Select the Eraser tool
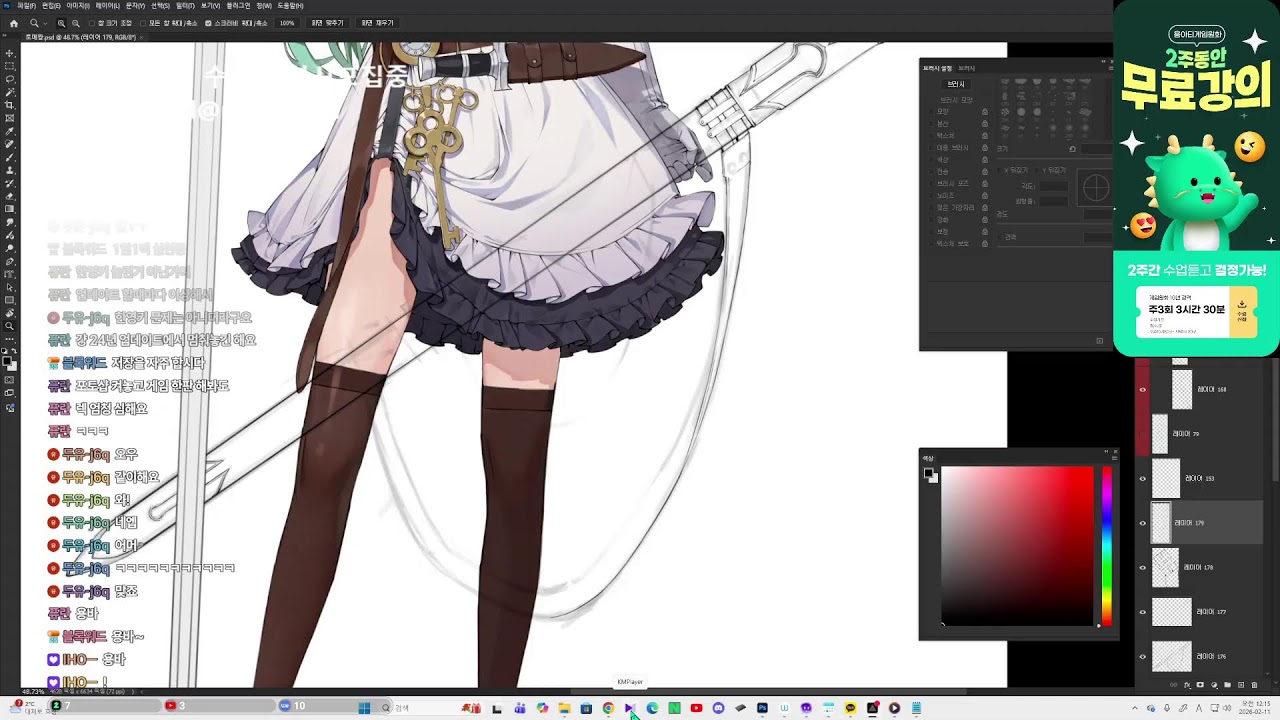 pos(10,196)
